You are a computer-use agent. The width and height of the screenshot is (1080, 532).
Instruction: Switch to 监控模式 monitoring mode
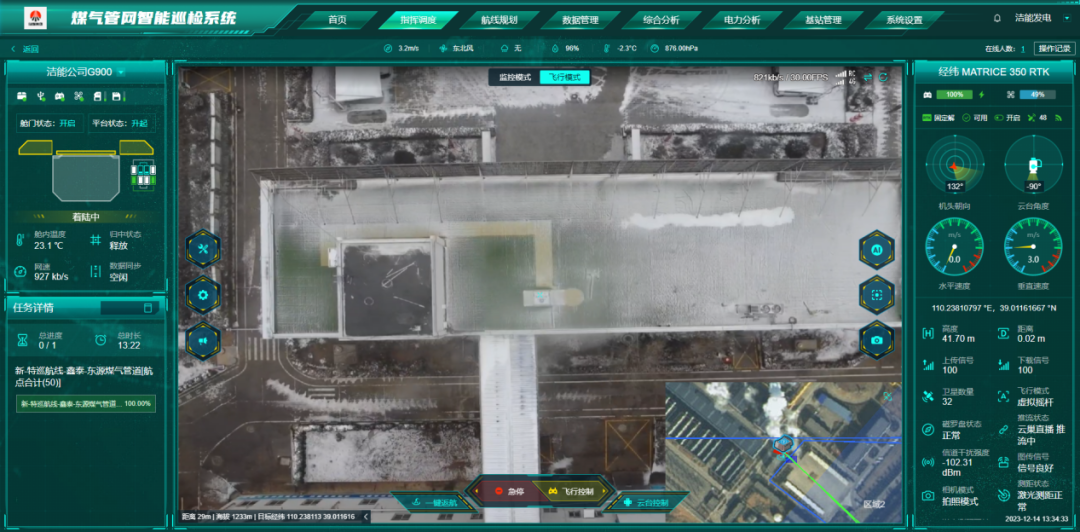pyautogui.click(x=513, y=77)
